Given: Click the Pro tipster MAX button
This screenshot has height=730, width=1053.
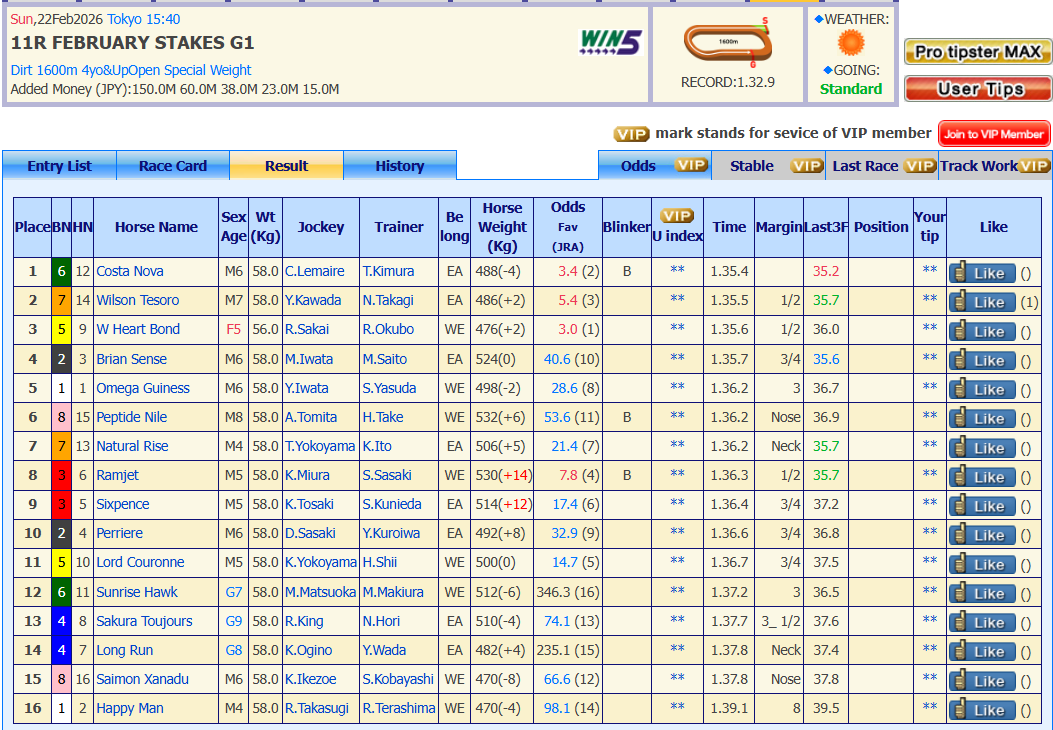Looking at the screenshot, I should click(x=978, y=52).
